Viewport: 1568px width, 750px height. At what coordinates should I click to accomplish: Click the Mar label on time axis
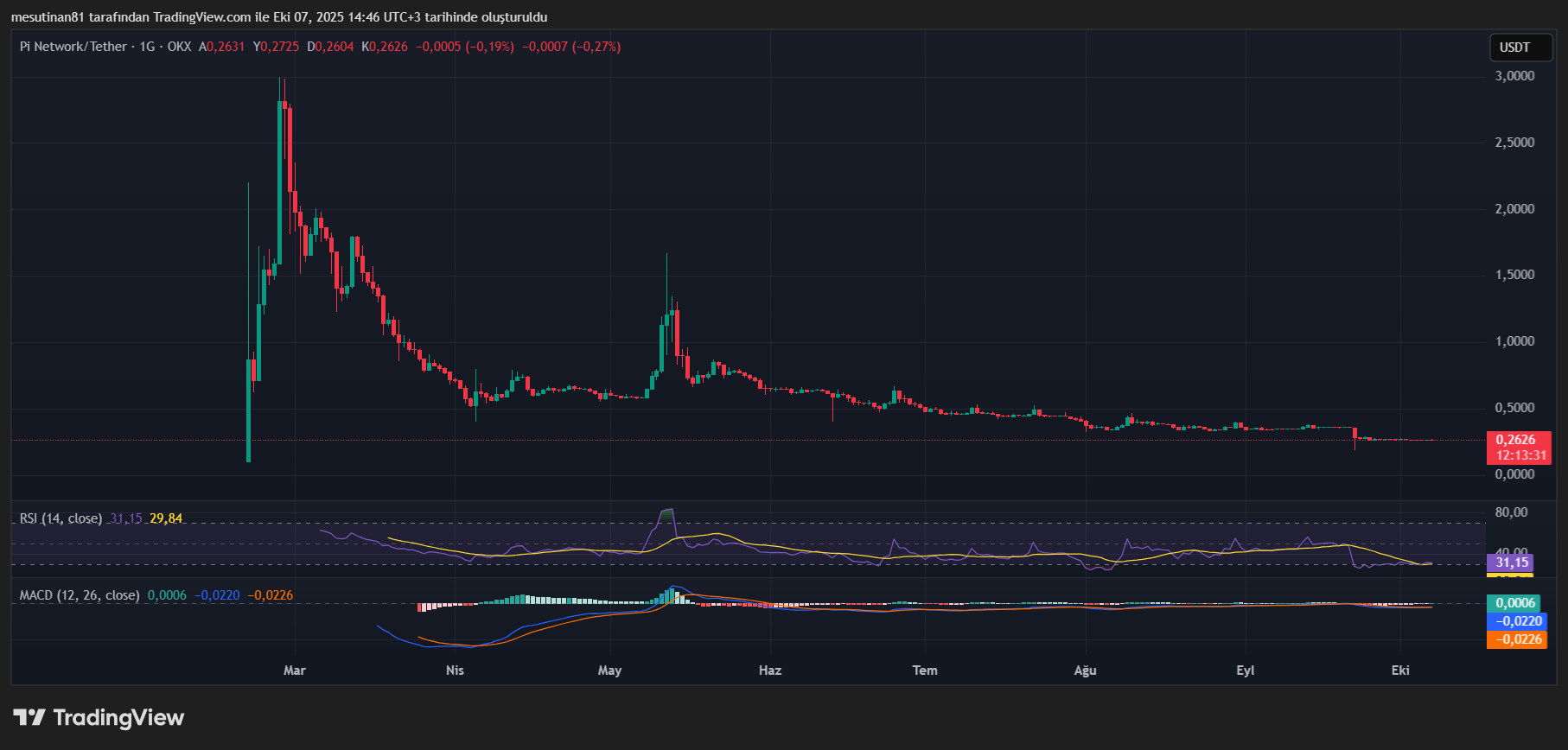294,671
